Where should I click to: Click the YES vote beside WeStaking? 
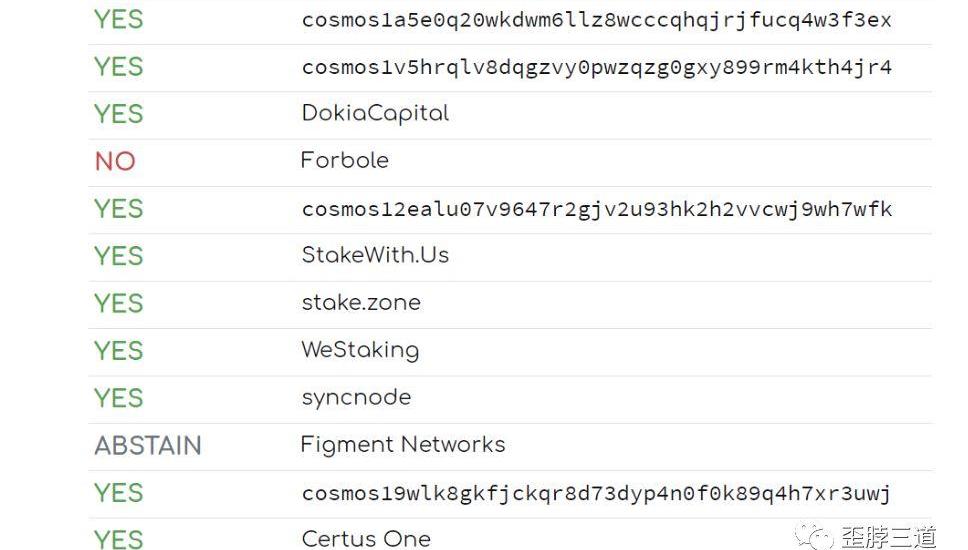tap(119, 350)
